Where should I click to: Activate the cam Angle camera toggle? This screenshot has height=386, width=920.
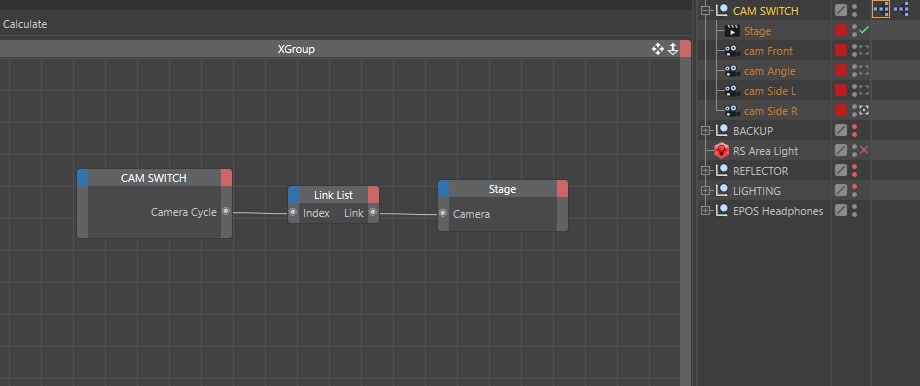click(x=864, y=71)
